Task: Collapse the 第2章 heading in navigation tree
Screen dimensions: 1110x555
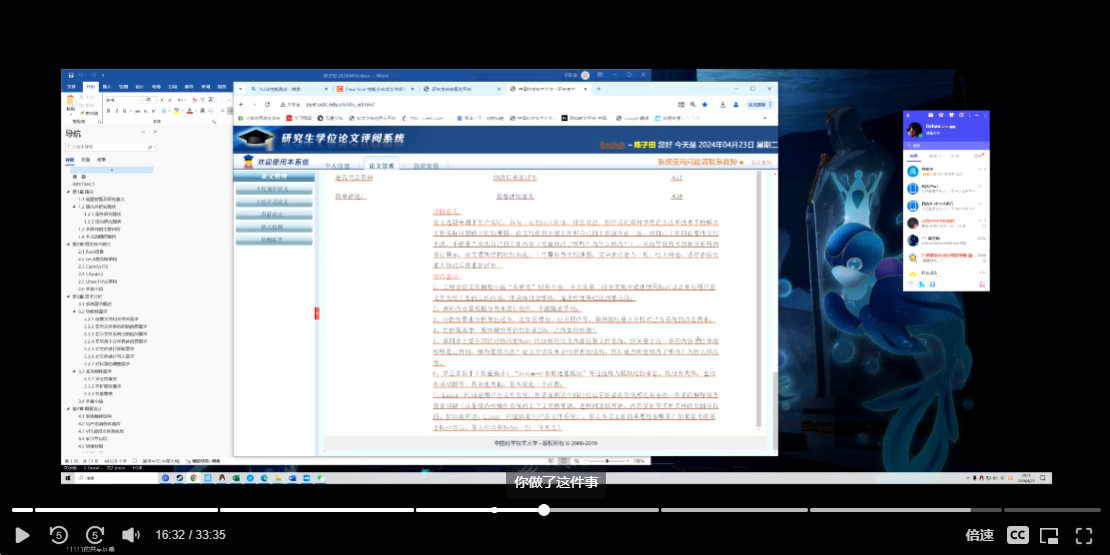Action: [69, 244]
